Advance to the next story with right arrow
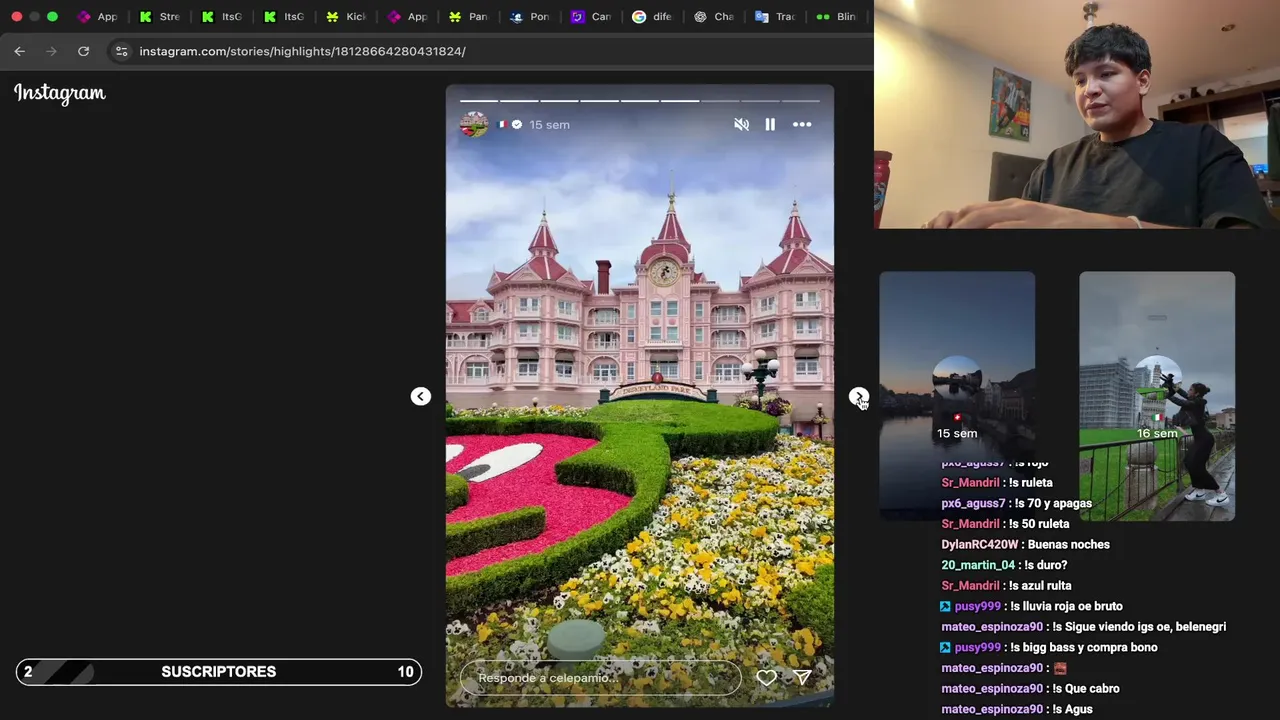The image size is (1280, 720). (x=858, y=397)
